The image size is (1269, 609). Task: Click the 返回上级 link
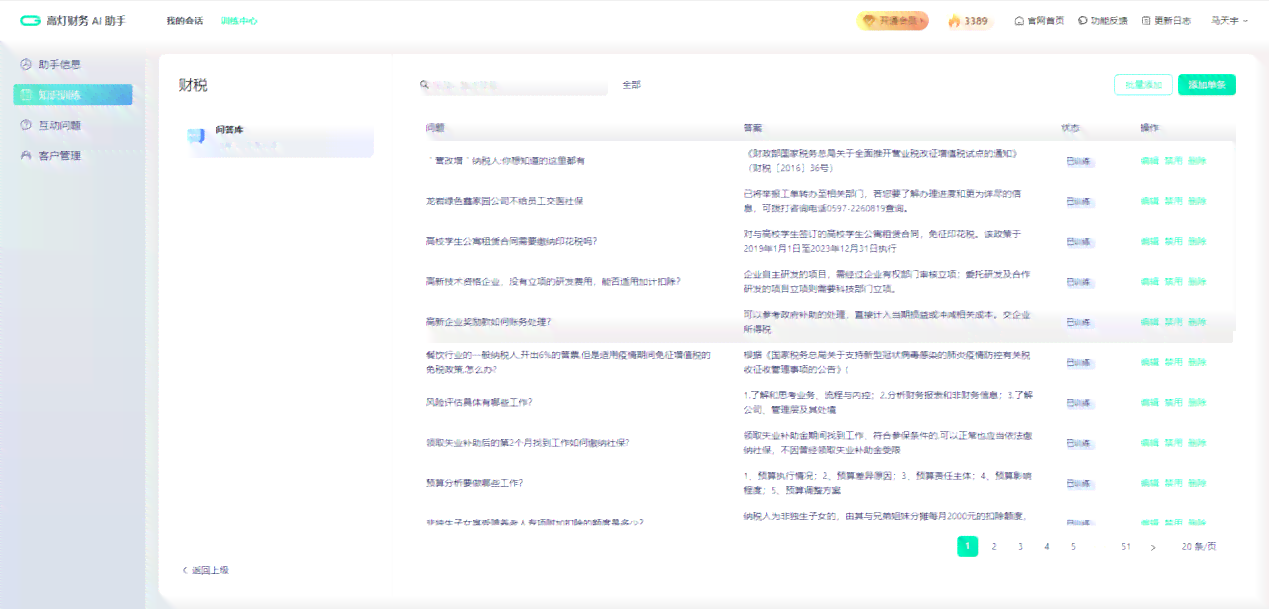(x=210, y=570)
